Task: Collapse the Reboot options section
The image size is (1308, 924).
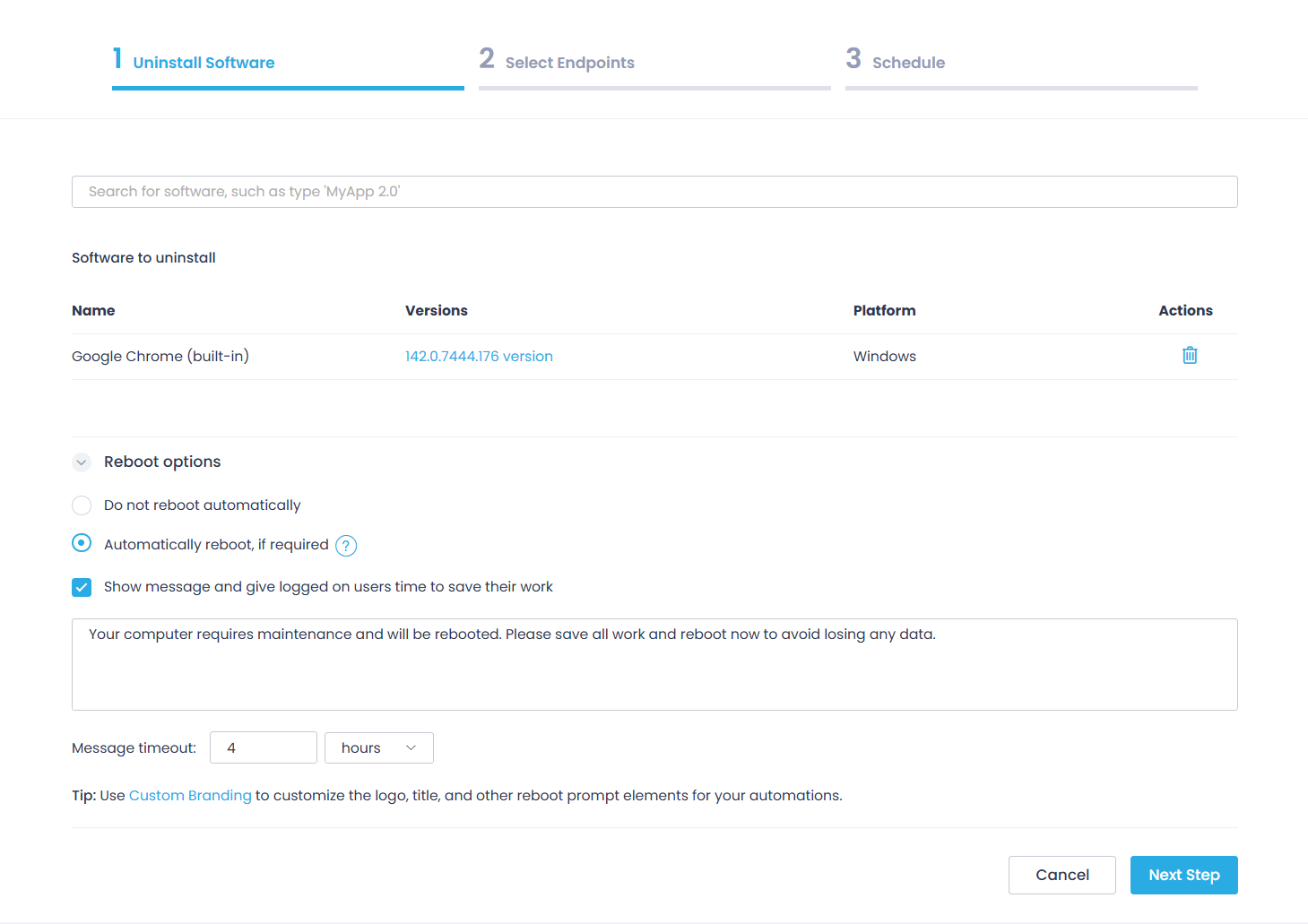Action: (81, 462)
